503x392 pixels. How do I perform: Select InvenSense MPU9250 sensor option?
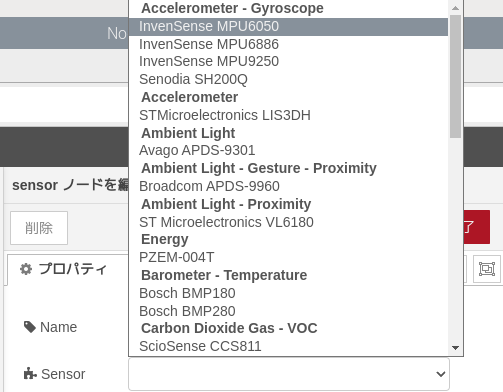pos(288,62)
